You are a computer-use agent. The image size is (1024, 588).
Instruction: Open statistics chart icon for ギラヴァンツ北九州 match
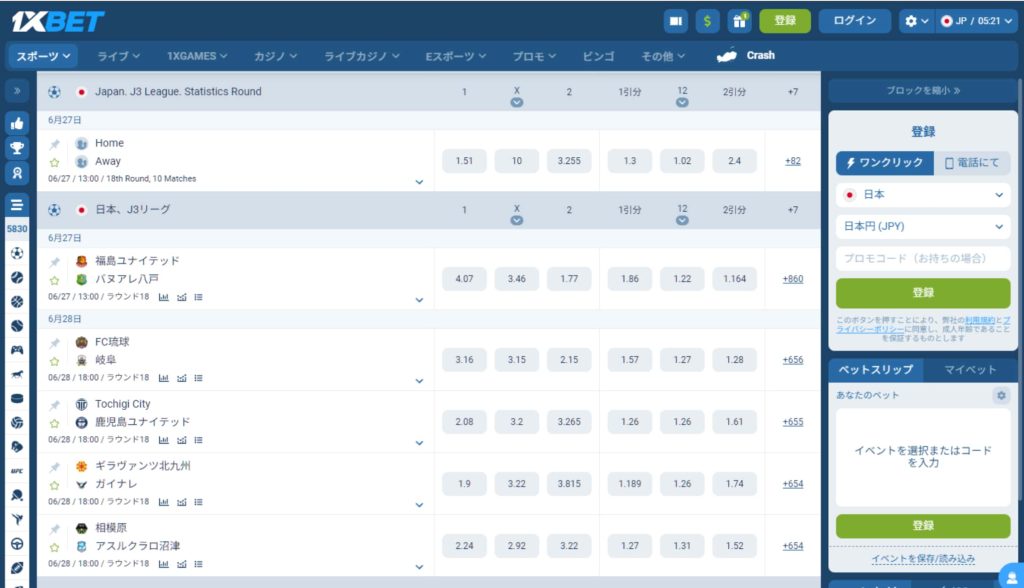pyautogui.click(x=164, y=502)
